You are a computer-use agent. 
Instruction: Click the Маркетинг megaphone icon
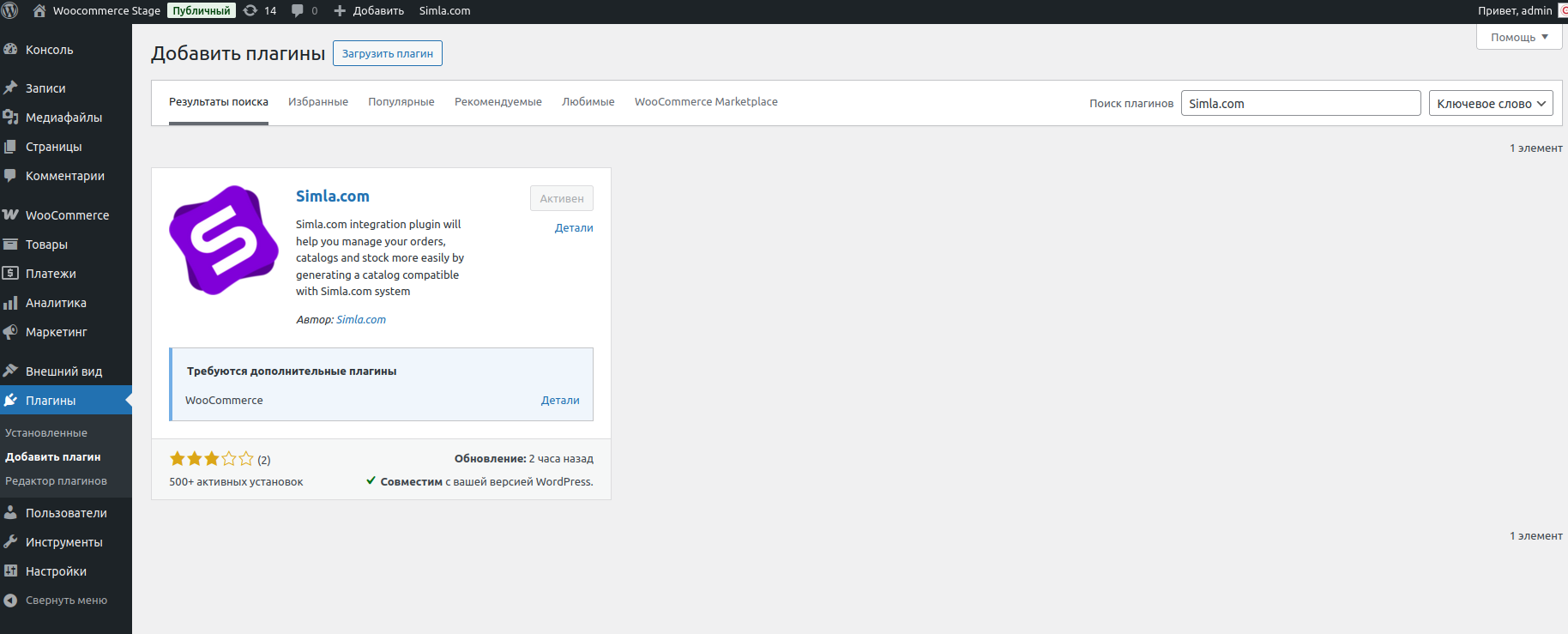pos(10,331)
